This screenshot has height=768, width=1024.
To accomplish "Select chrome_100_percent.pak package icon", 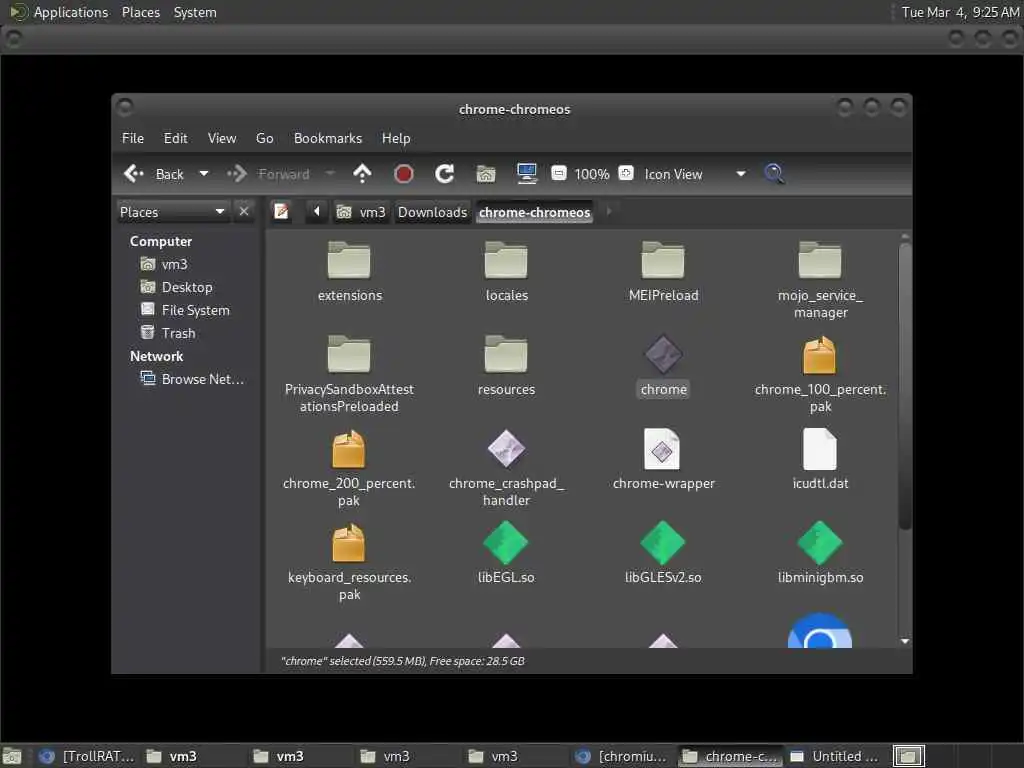I will (x=820, y=355).
